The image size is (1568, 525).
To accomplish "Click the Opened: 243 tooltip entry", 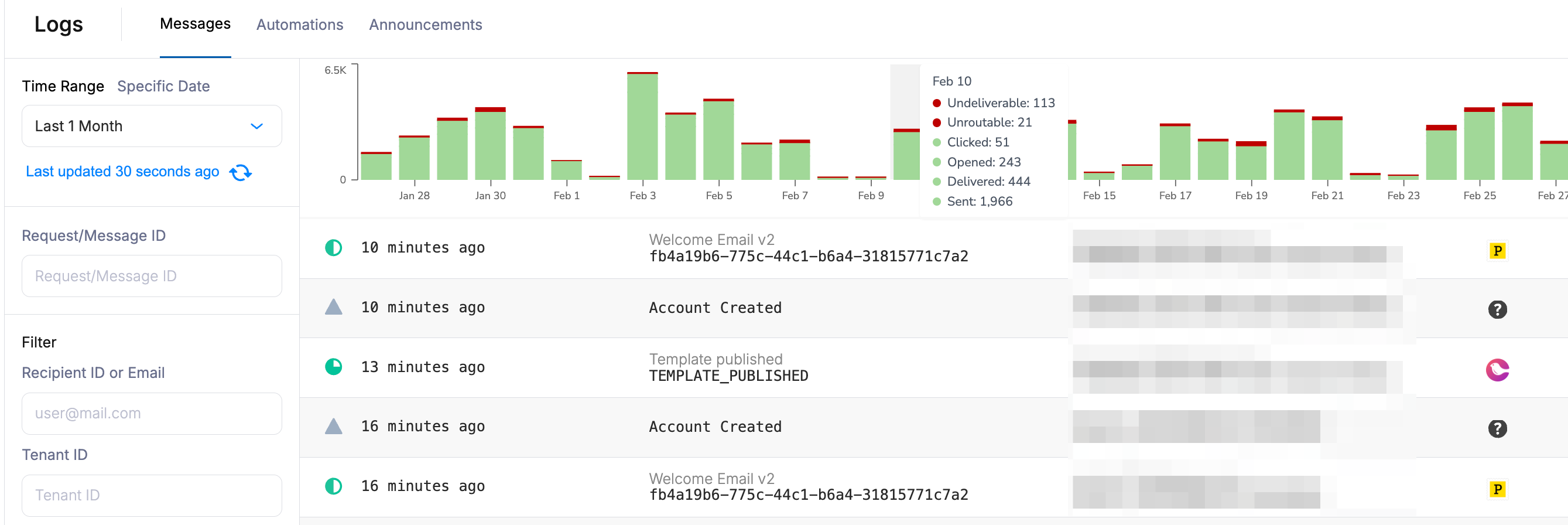I will 977,162.
